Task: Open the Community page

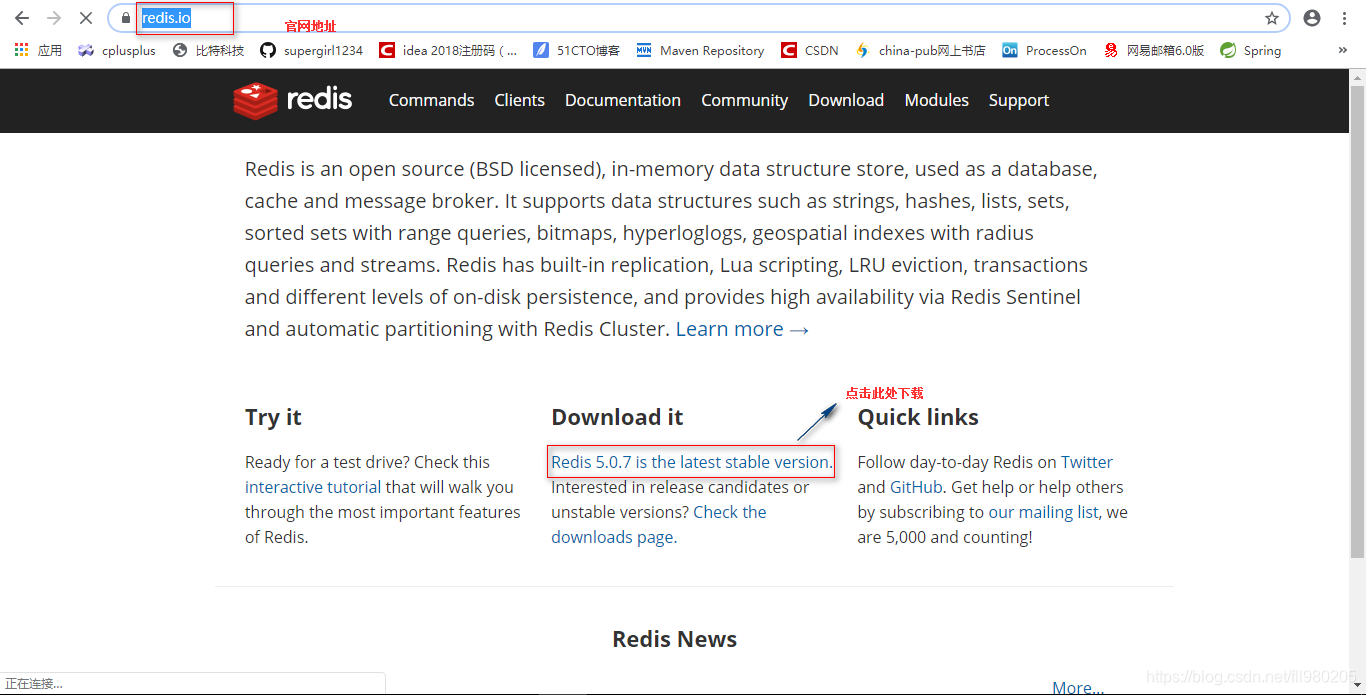Action: (744, 100)
